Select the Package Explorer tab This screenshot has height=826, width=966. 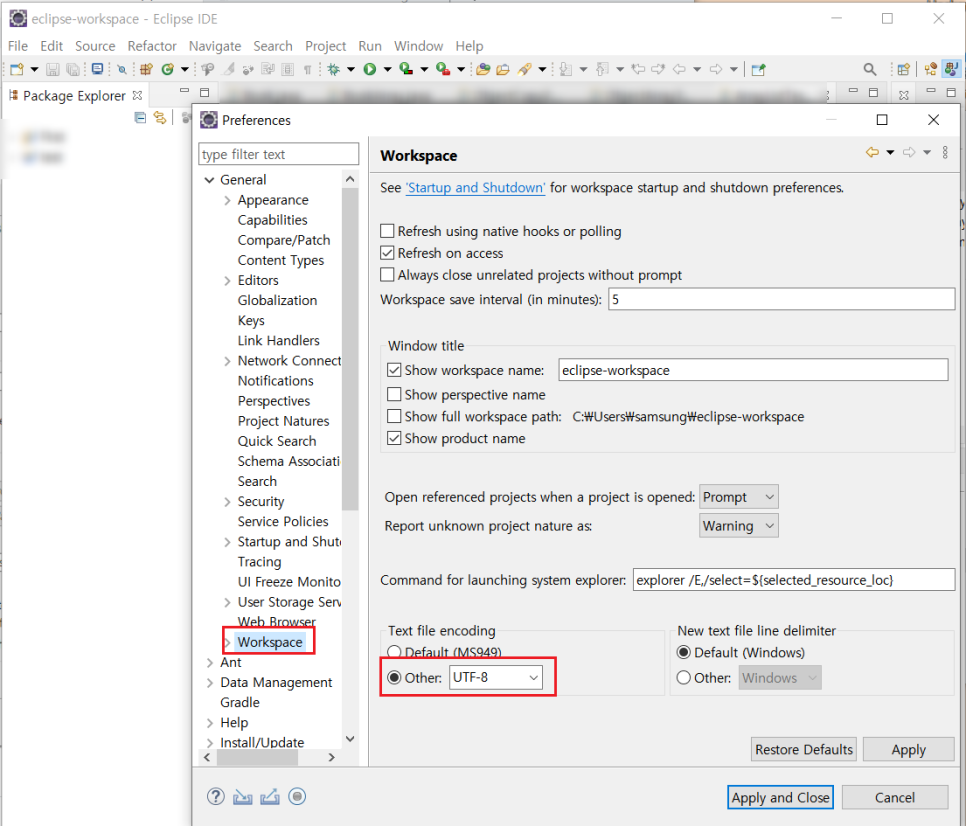[x=73, y=95]
